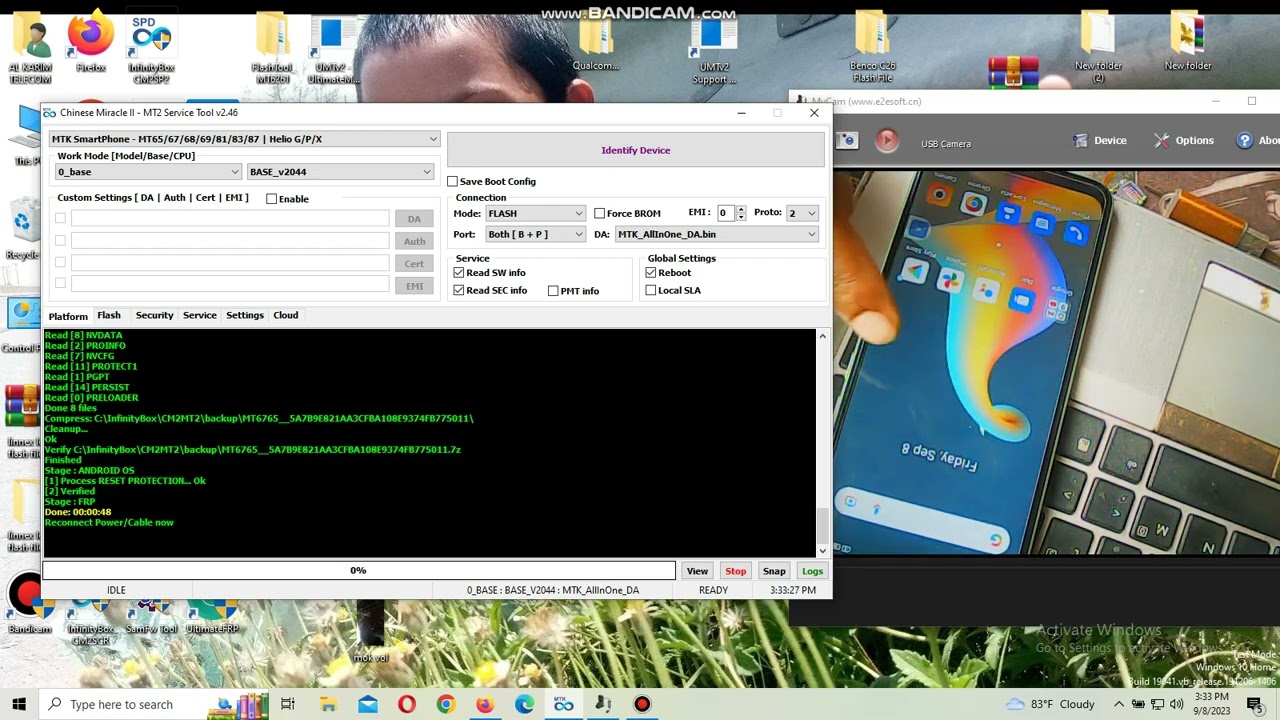Click MyCam snapshot camera icon
This screenshot has width=1280, height=720.
847,141
